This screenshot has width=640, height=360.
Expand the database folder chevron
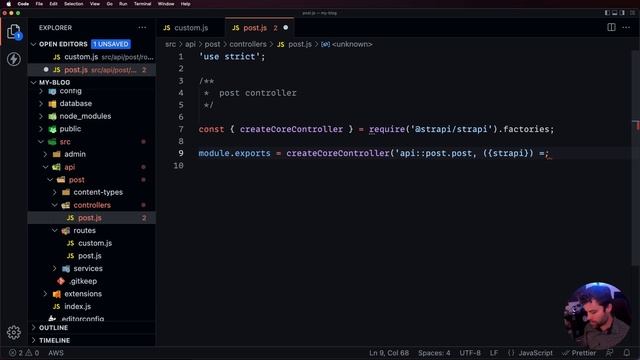(41, 104)
